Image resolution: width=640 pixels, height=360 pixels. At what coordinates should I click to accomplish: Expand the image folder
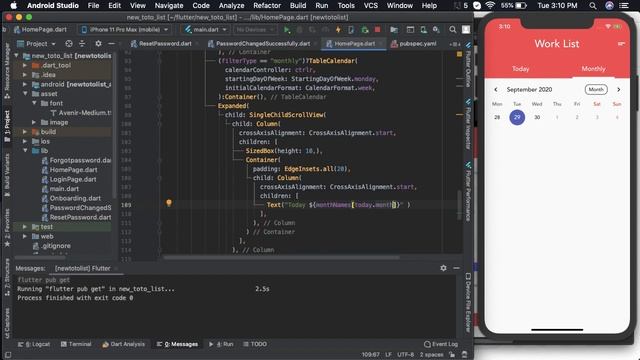pos(34,122)
